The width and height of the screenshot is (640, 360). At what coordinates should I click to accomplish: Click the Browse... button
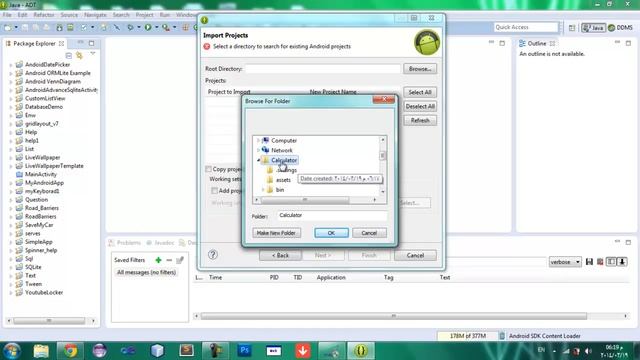point(420,69)
